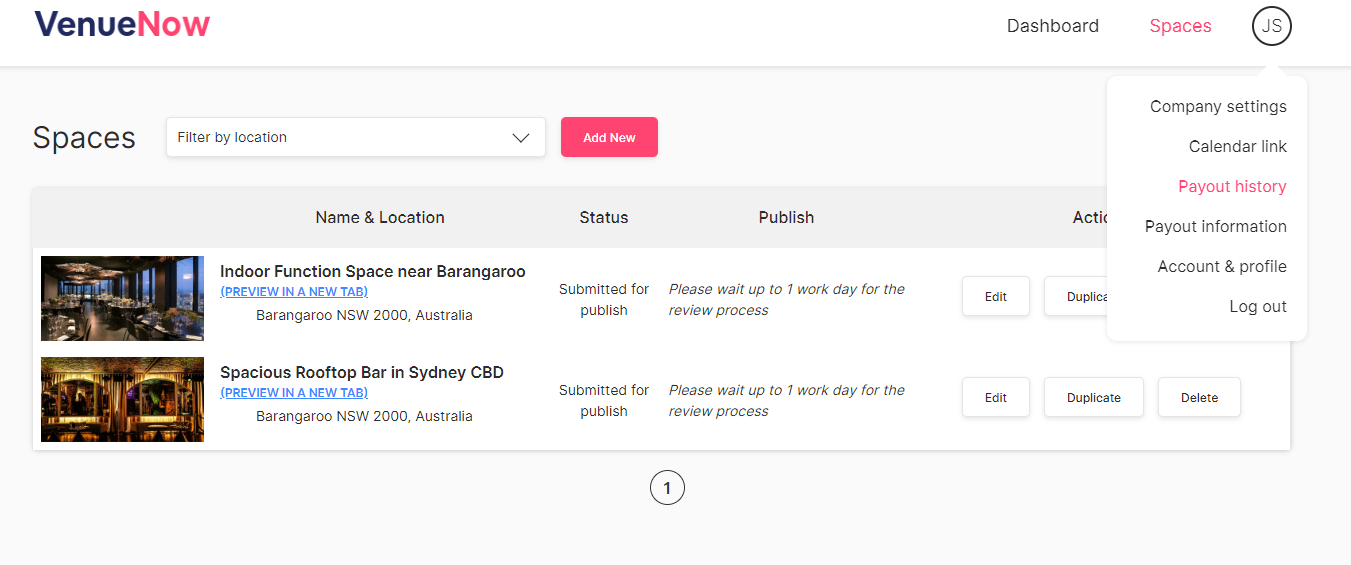Viewport: 1351px width, 565px height.
Task: Expand the Filter by location dropdown
Action: 356,137
